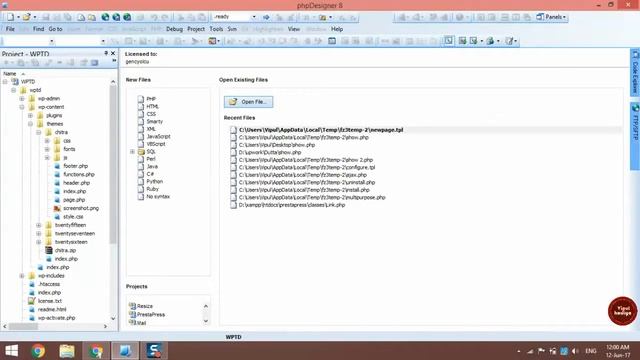Click the New file toolbar icon

[x=10, y=17]
